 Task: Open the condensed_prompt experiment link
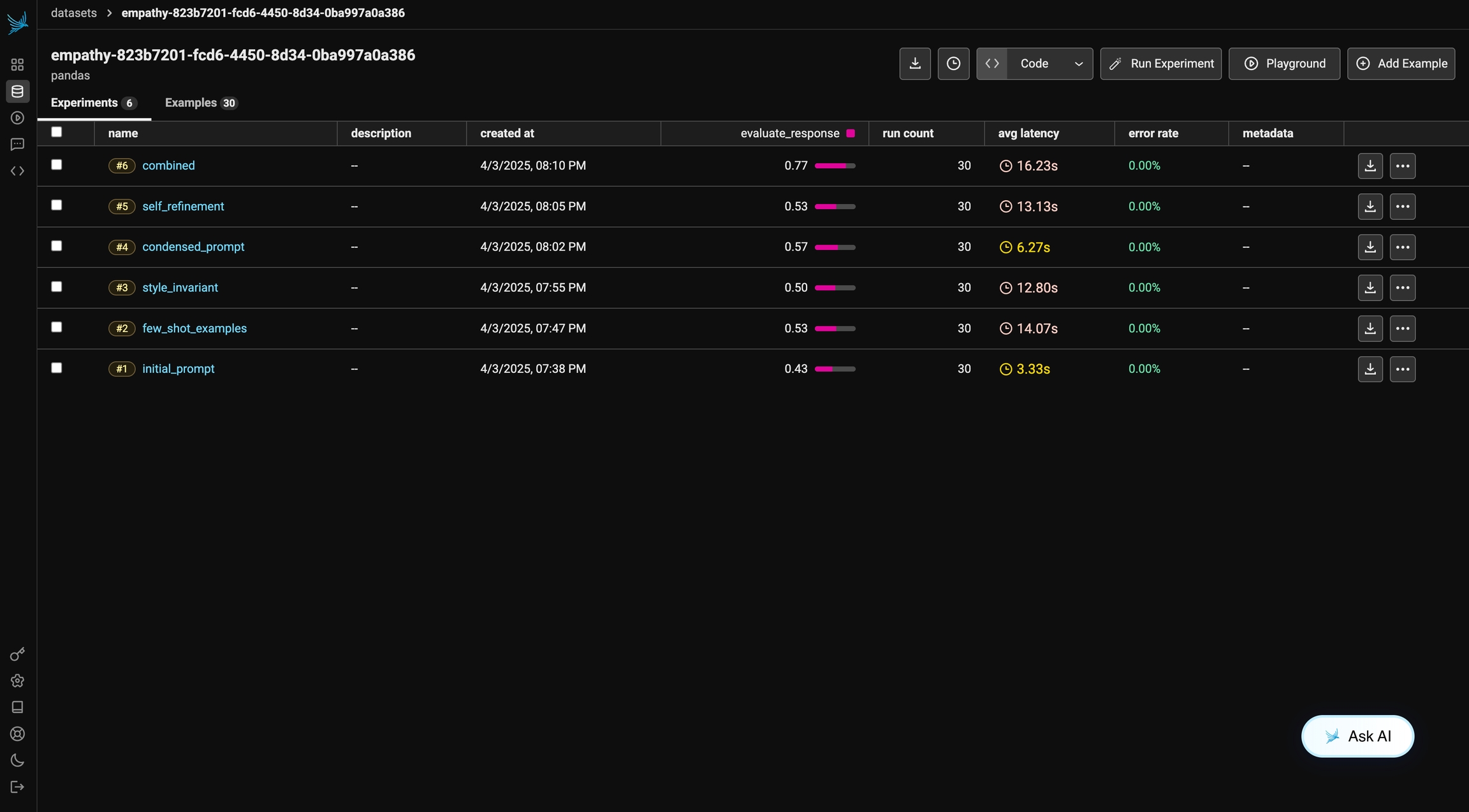click(193, 247)
